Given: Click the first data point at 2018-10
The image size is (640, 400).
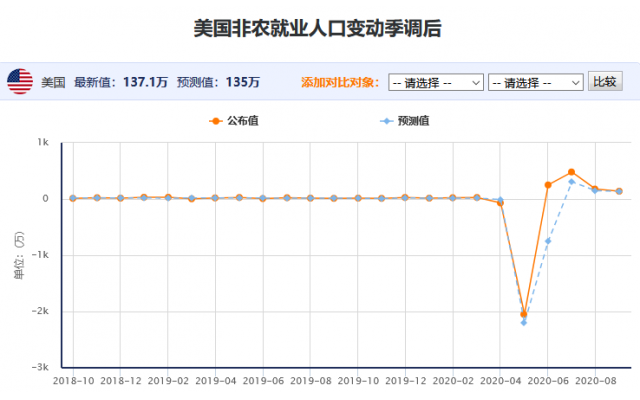Looking at the screenshot, I should [73, 198].
